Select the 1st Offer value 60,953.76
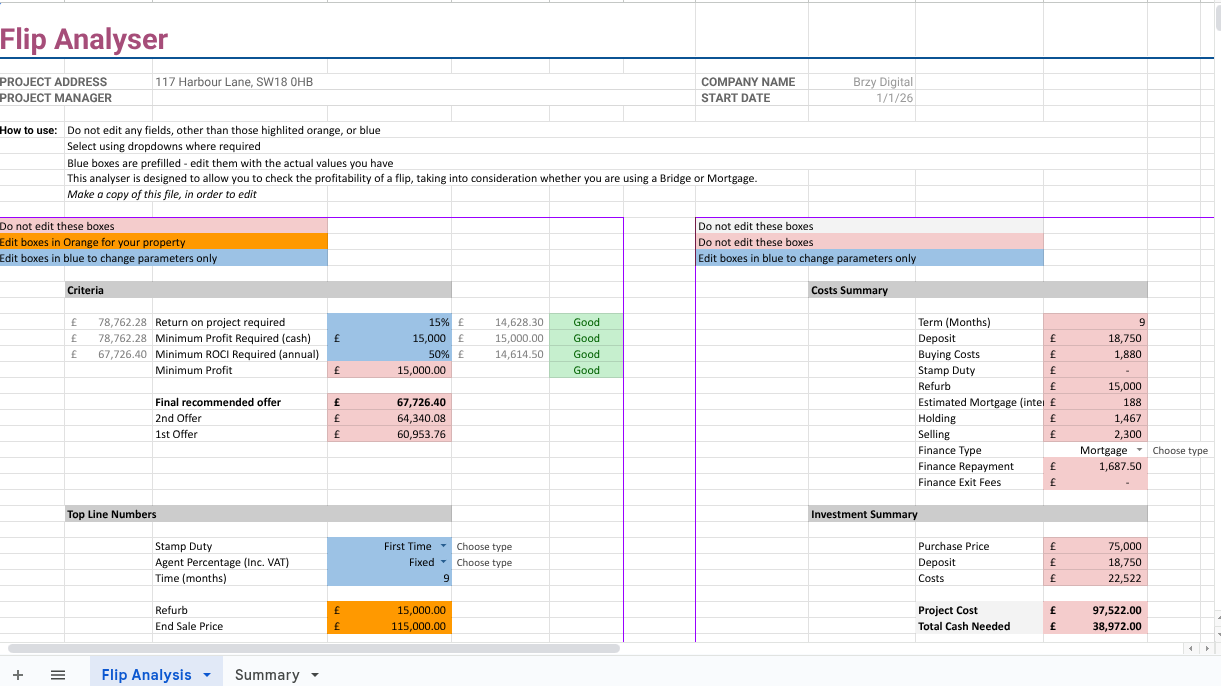This screenshot has width=1221, height=686. tap(389, 434)
